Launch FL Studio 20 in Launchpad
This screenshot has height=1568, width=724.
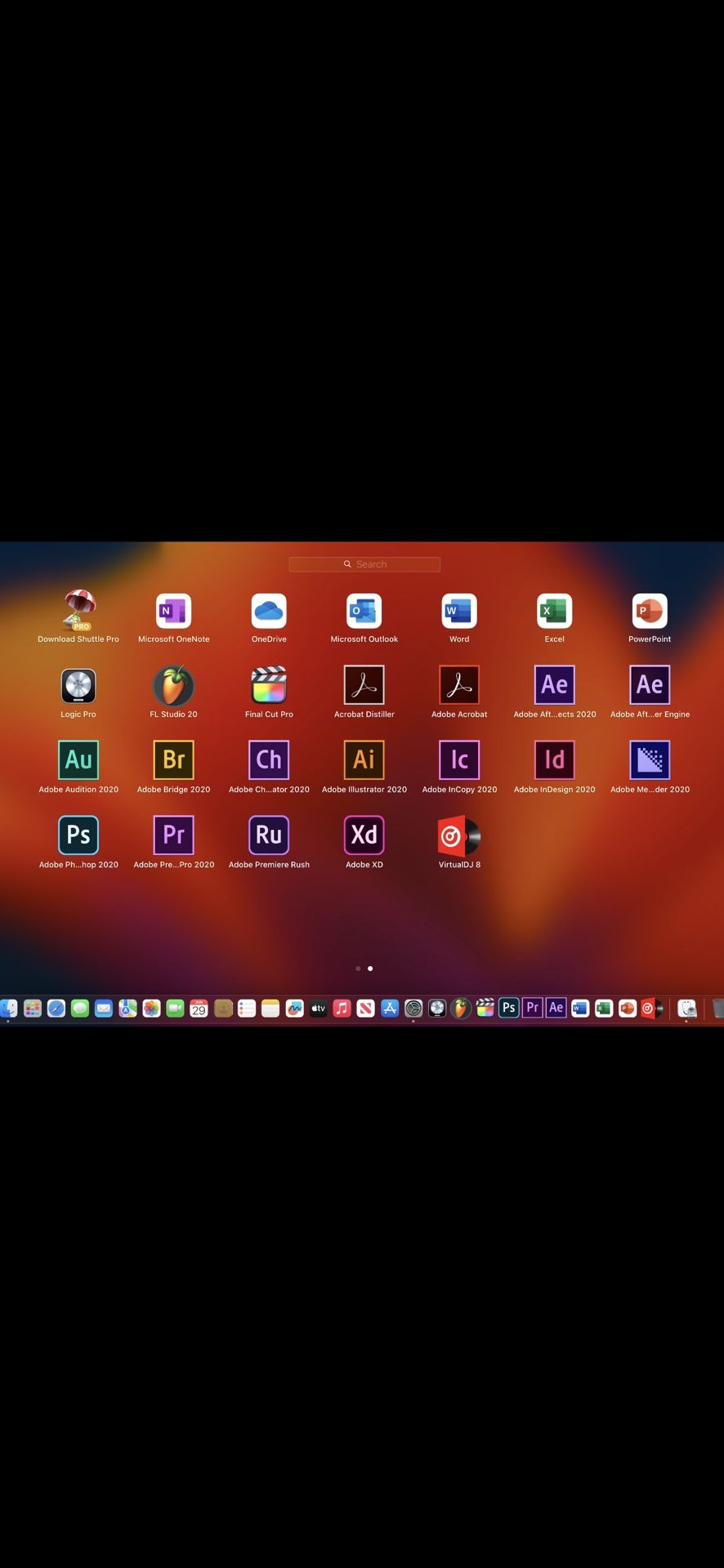click(x=174, y=685)
